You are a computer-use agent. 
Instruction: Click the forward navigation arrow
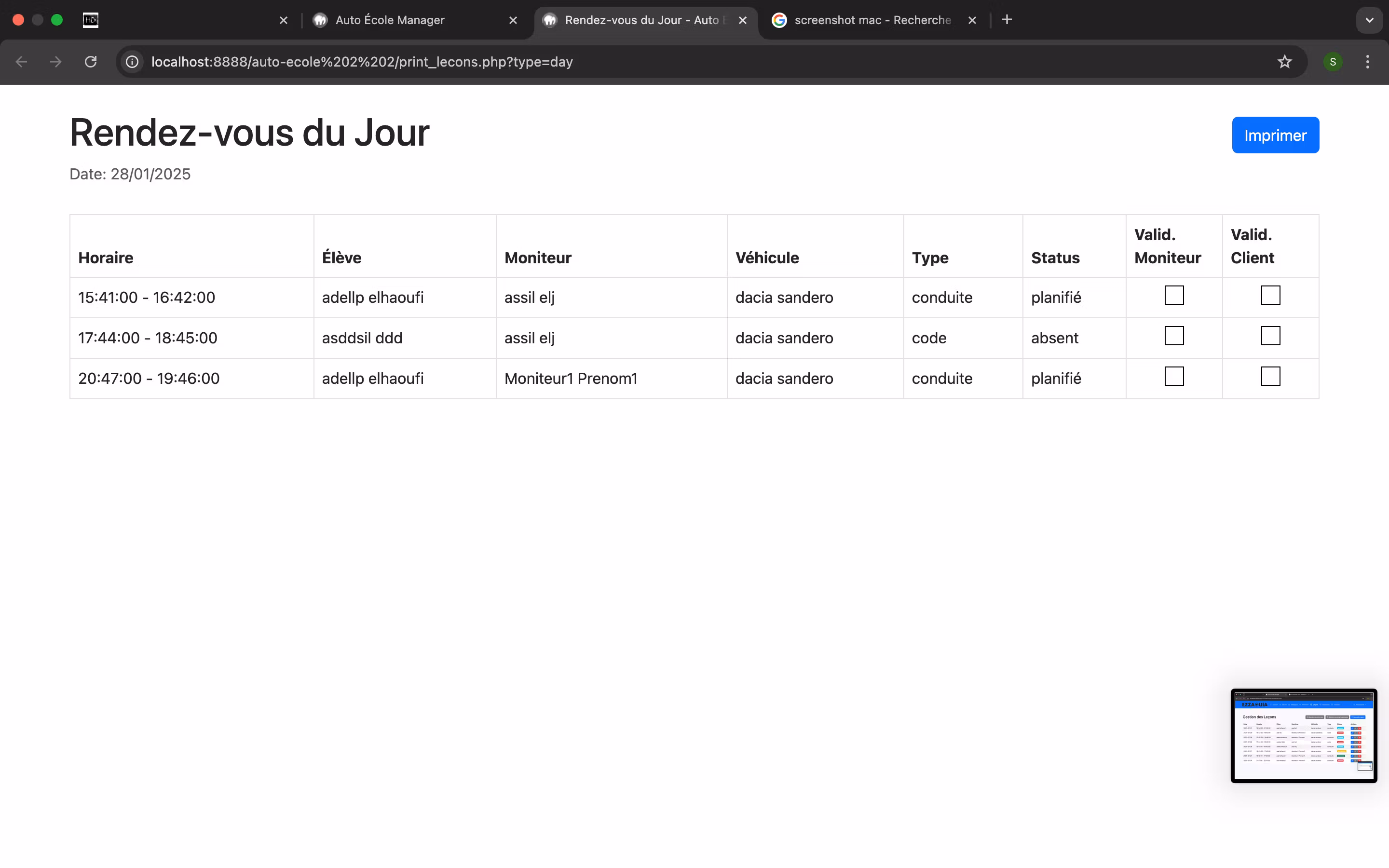[55, 61]
